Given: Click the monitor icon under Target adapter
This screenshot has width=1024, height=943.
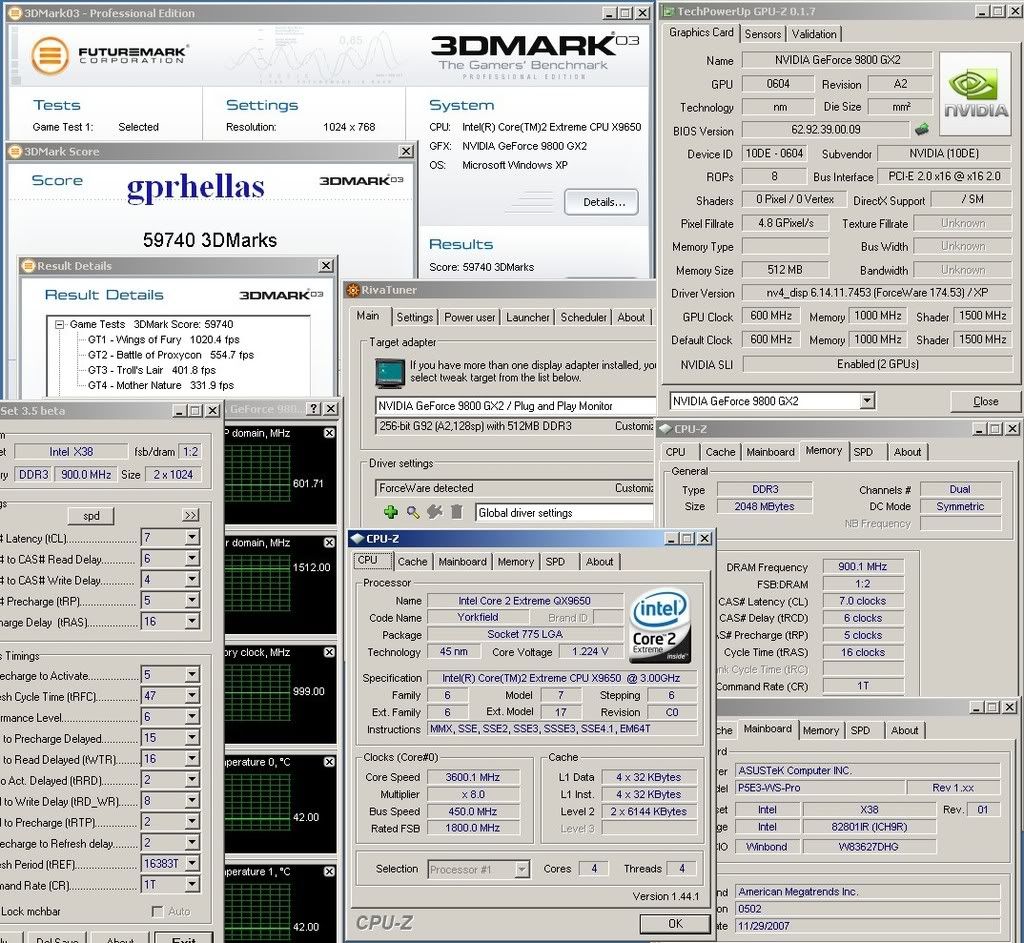Looking at the screenshot, I should (x=391, y=372).
